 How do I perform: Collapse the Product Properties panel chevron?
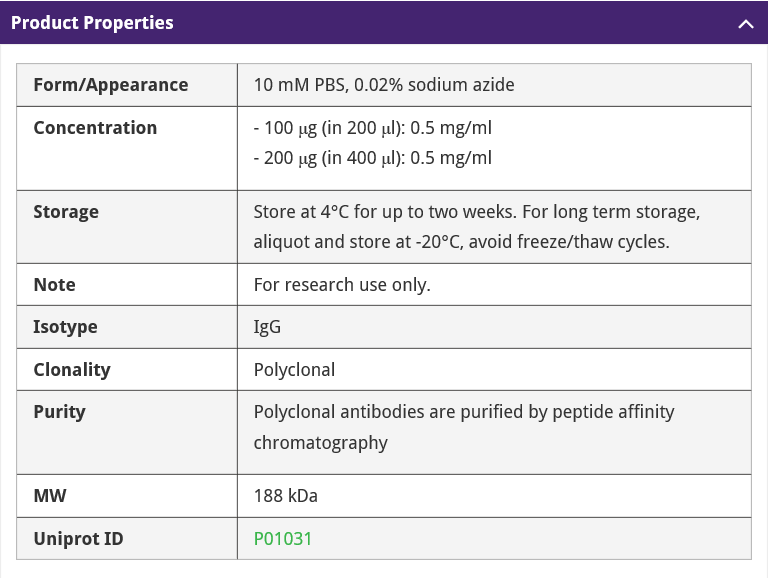[x=745, y=23]
